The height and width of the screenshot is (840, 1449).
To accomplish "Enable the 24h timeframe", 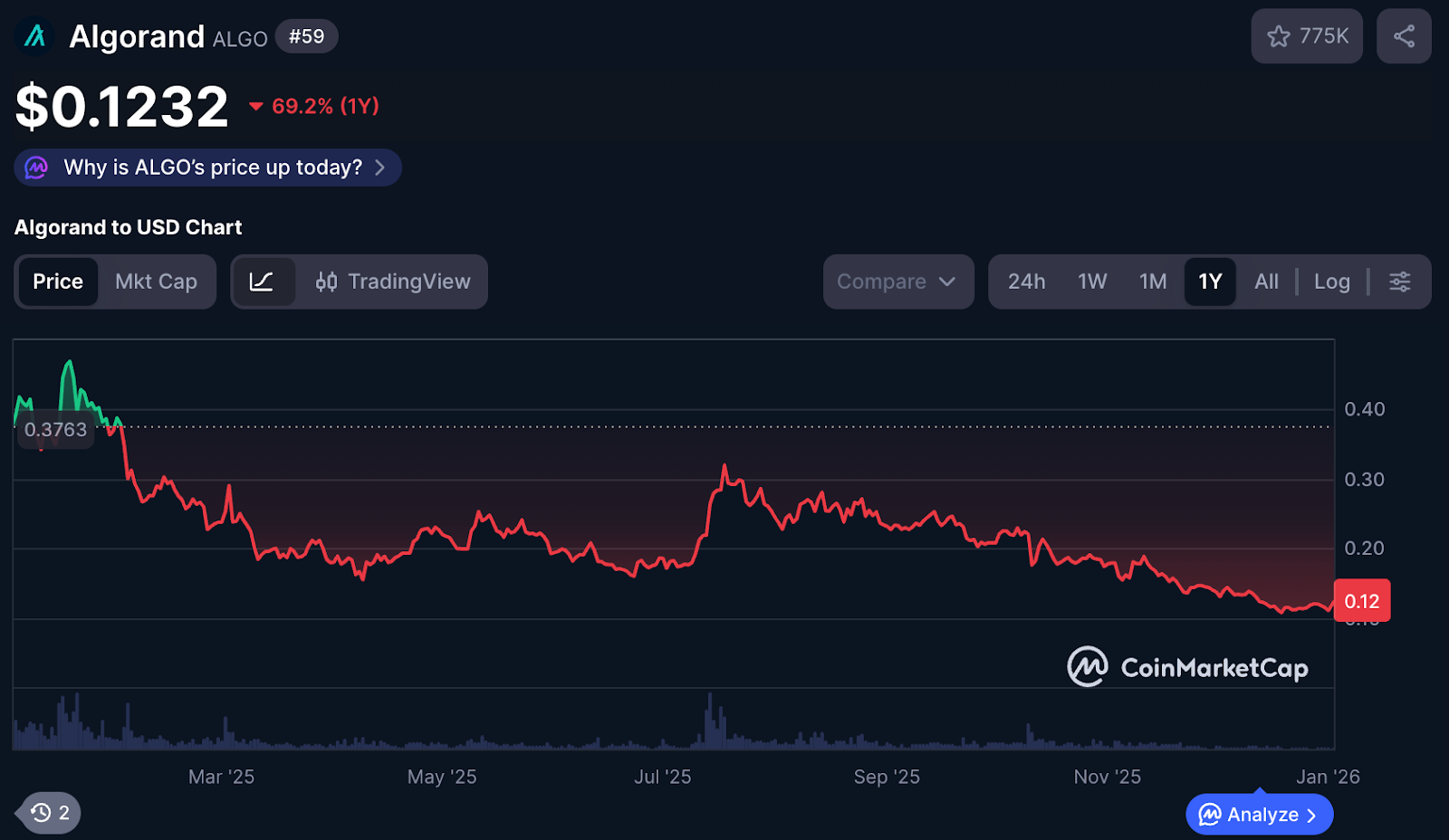I will (1026, 282).
